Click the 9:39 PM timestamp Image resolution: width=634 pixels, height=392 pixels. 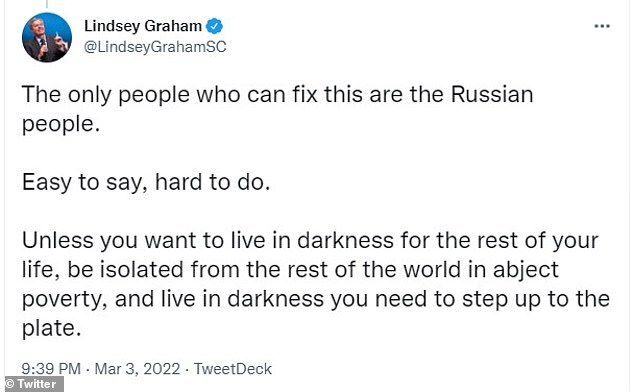[51, 369]
